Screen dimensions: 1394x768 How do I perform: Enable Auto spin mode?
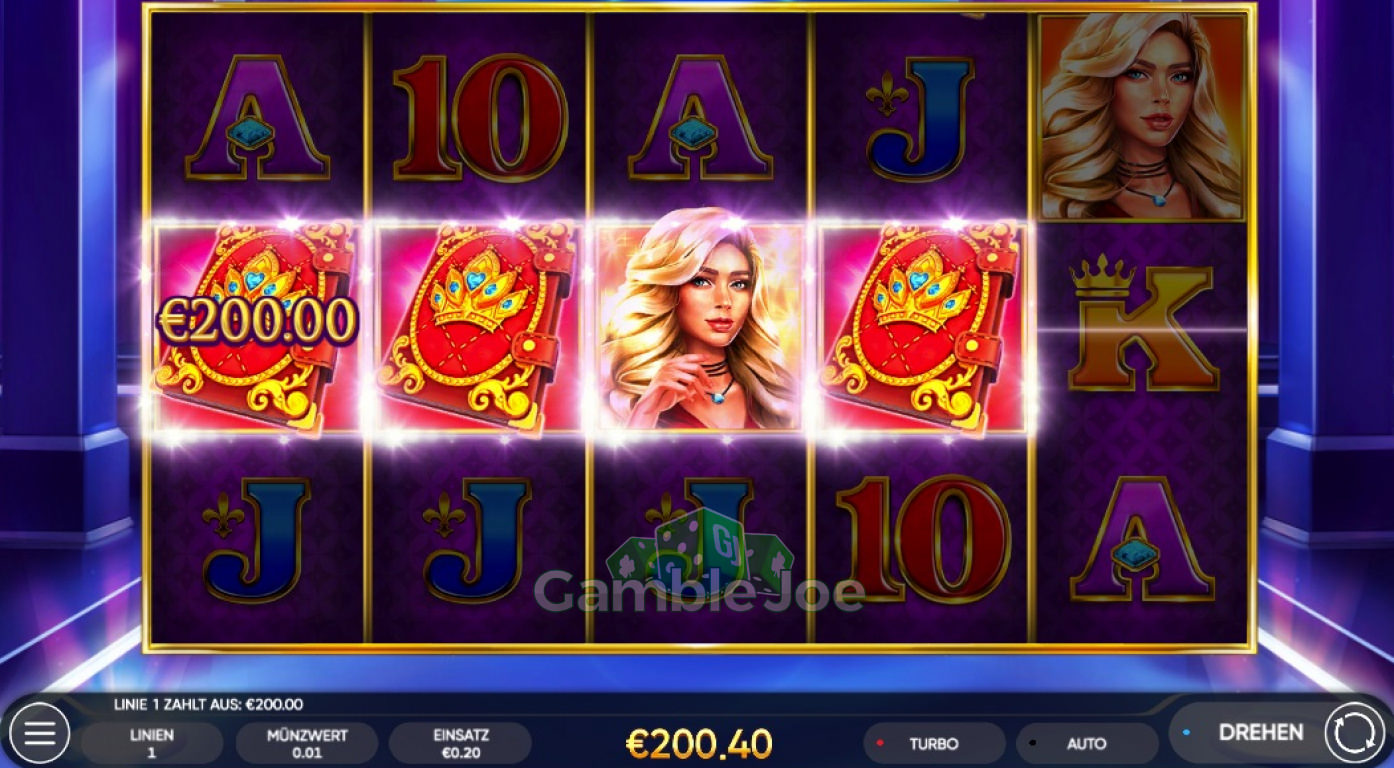click(x=1087, y=744)
